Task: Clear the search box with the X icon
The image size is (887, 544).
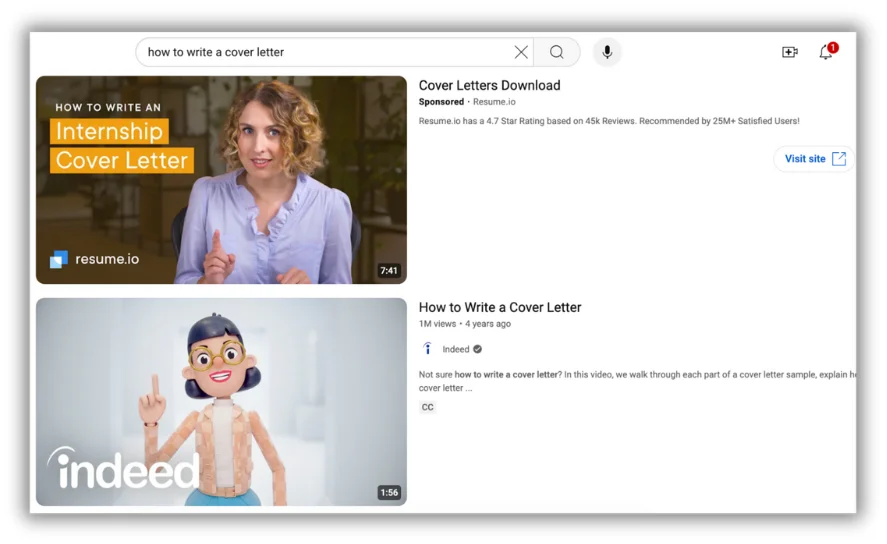Action: click(521, 52)
